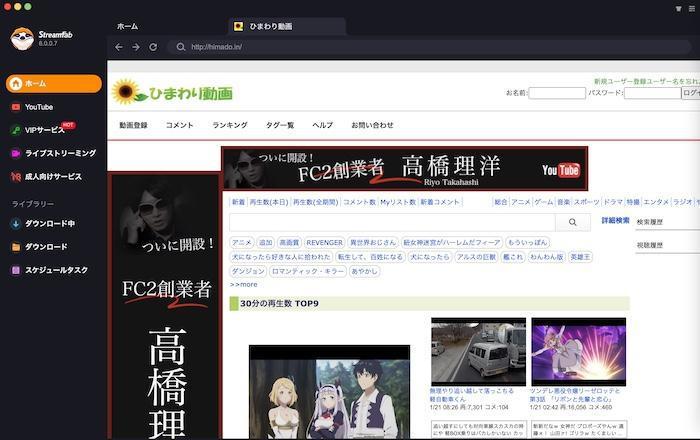Viewport: 700px width, 440px height.
Task: Click the StreamFab sloth logo
Action: point(22,38)
